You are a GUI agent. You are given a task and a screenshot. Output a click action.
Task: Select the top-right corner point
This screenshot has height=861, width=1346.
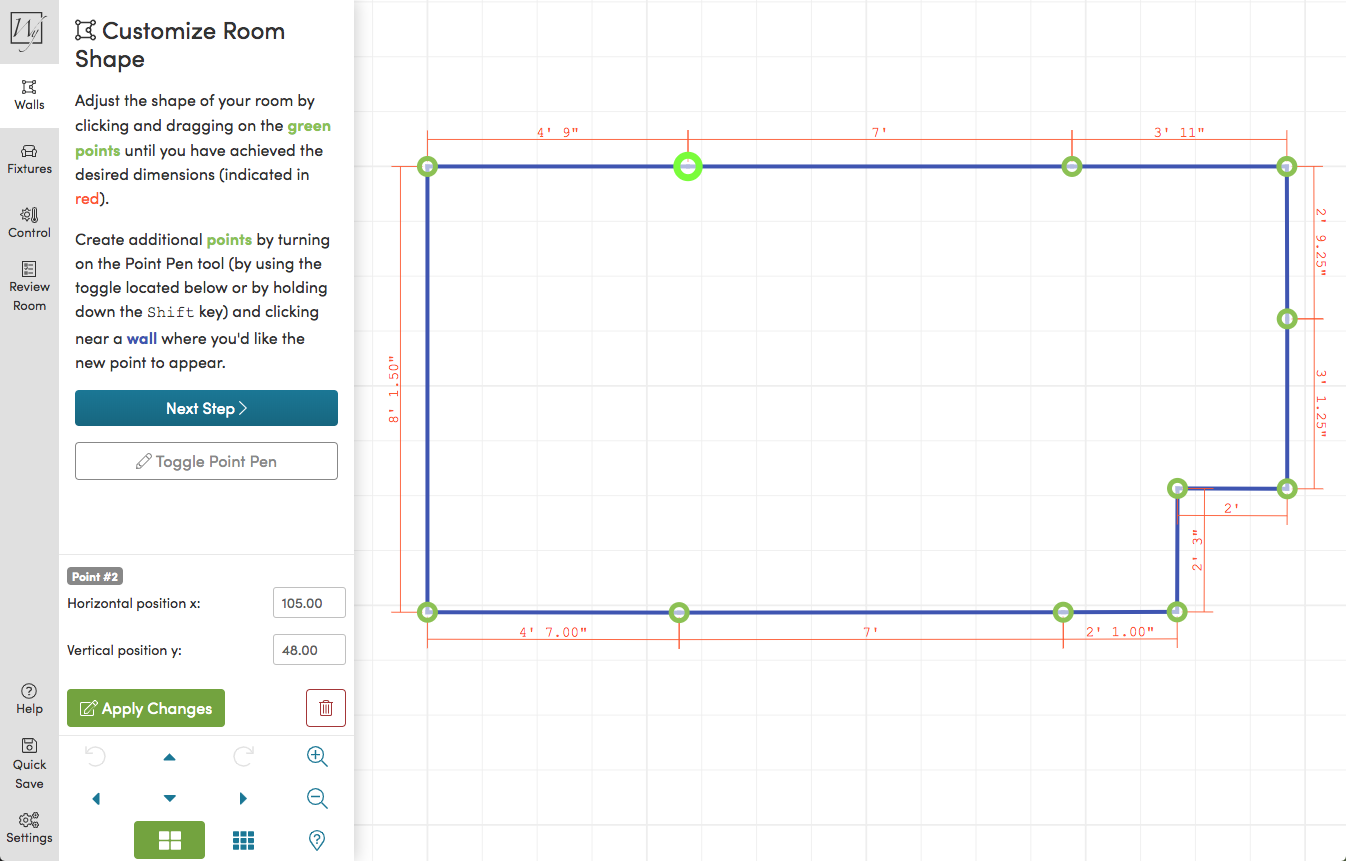pos(1287,166)
